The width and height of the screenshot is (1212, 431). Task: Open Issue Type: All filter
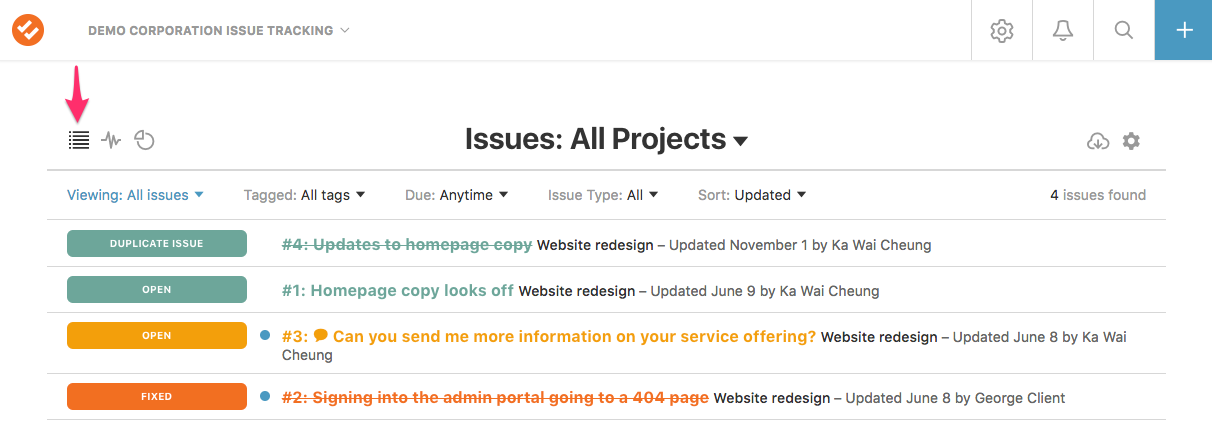tap(603, 195)
